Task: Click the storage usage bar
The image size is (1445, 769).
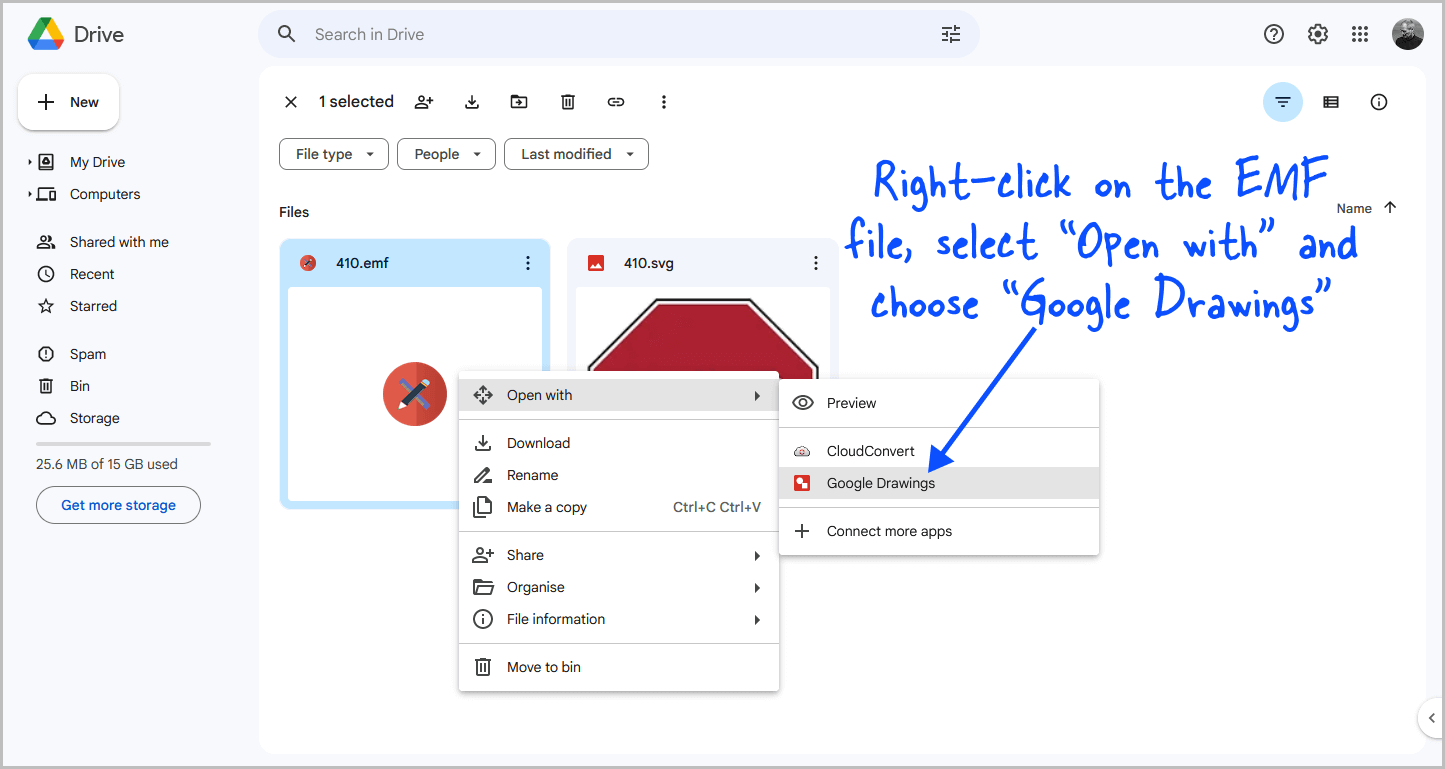Action: coord(123,443)
